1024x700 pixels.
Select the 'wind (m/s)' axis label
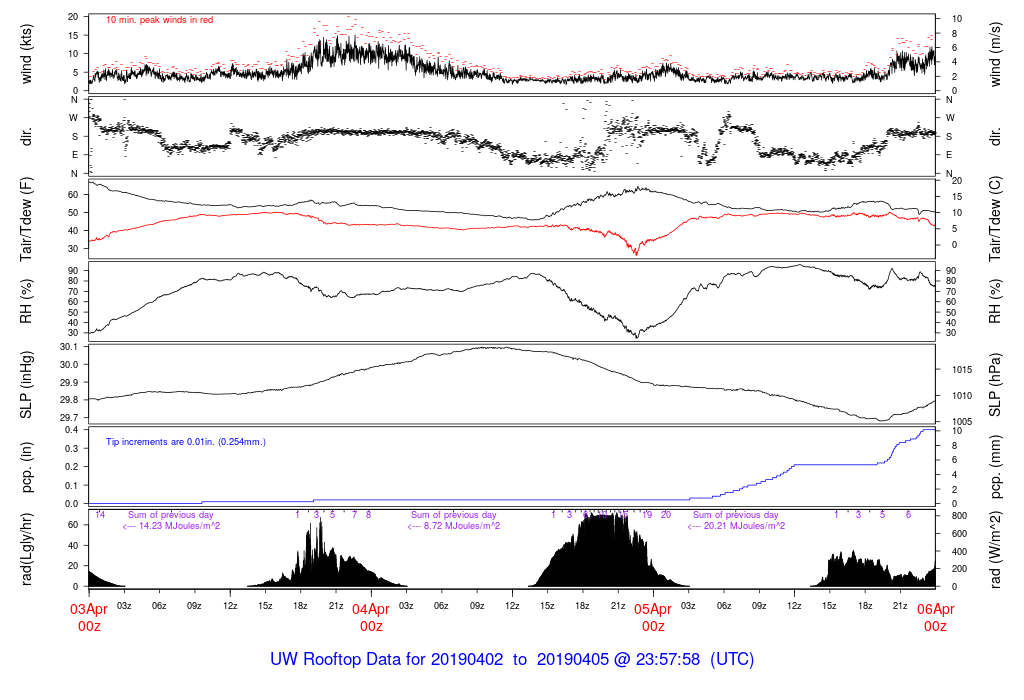(995, 55)
